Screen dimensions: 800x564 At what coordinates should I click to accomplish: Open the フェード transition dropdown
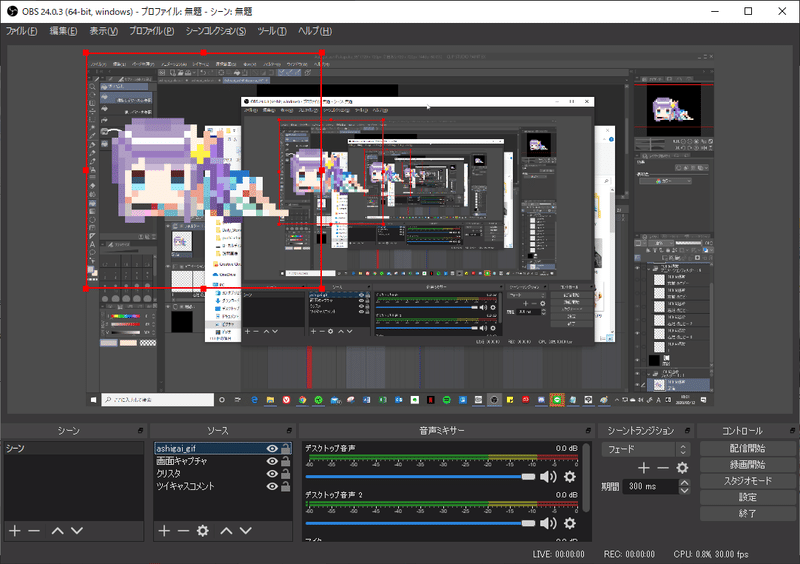646,449
